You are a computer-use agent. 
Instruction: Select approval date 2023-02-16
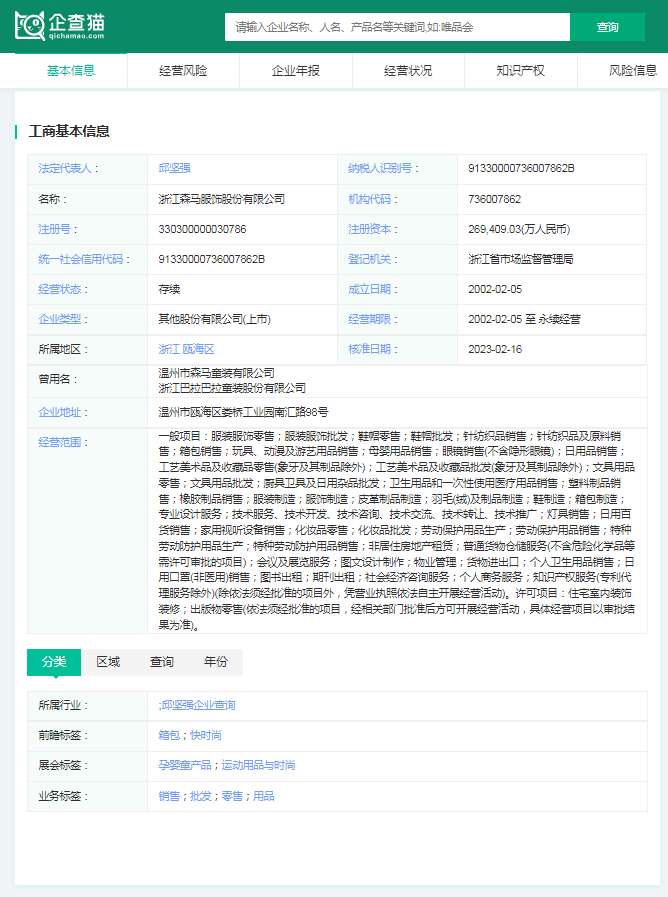coord(495,349)
